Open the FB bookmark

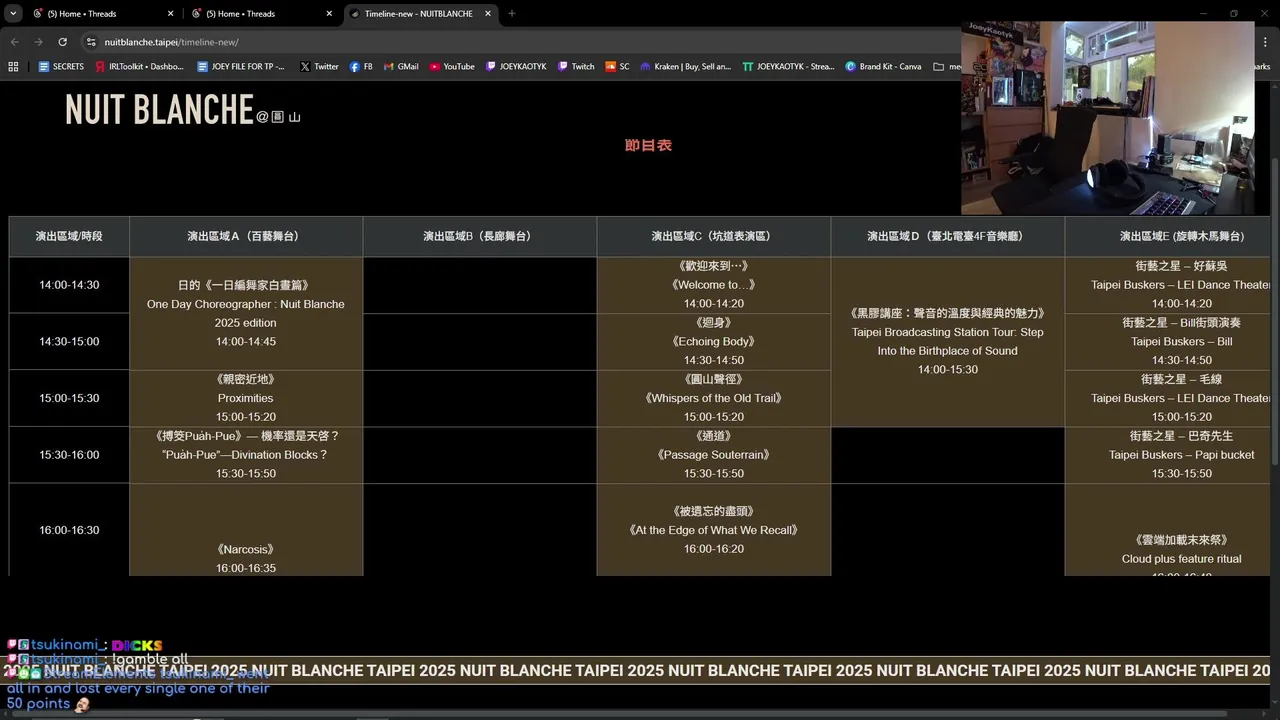361,67
